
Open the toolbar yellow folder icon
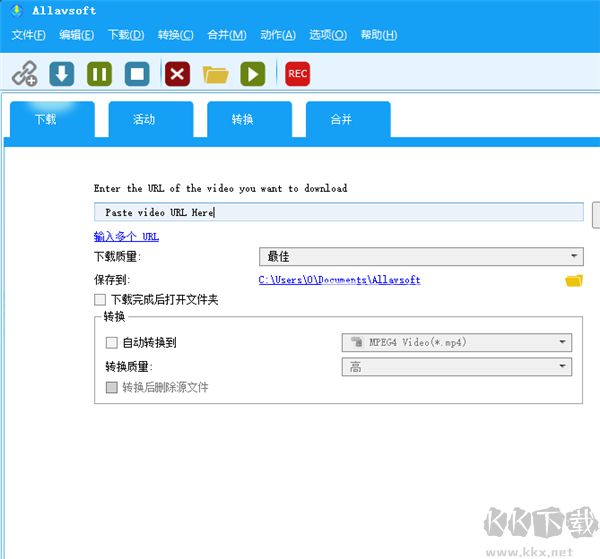coord(215,74)
